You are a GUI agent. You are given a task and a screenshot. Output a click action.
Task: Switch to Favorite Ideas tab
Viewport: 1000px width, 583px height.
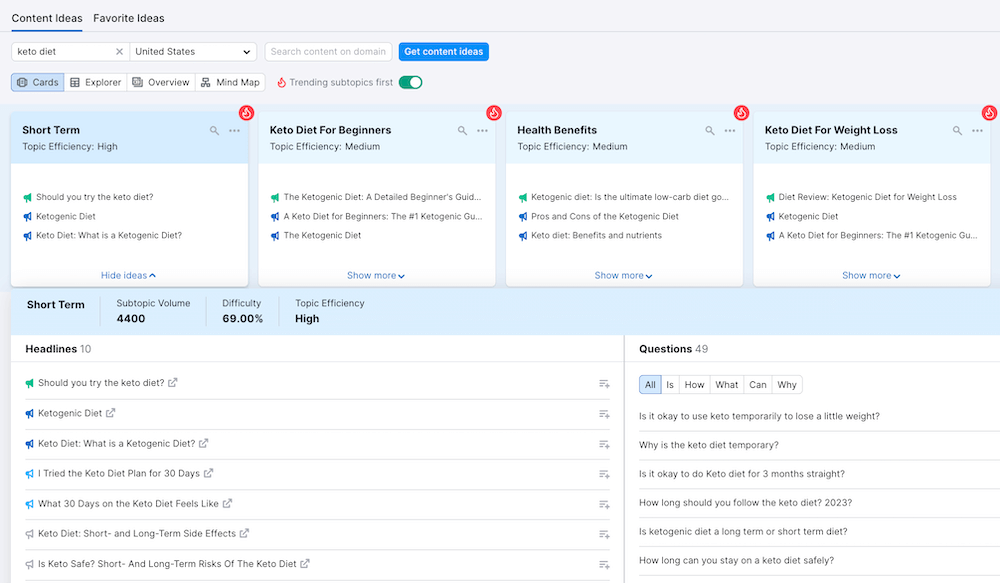pos(129,18)
